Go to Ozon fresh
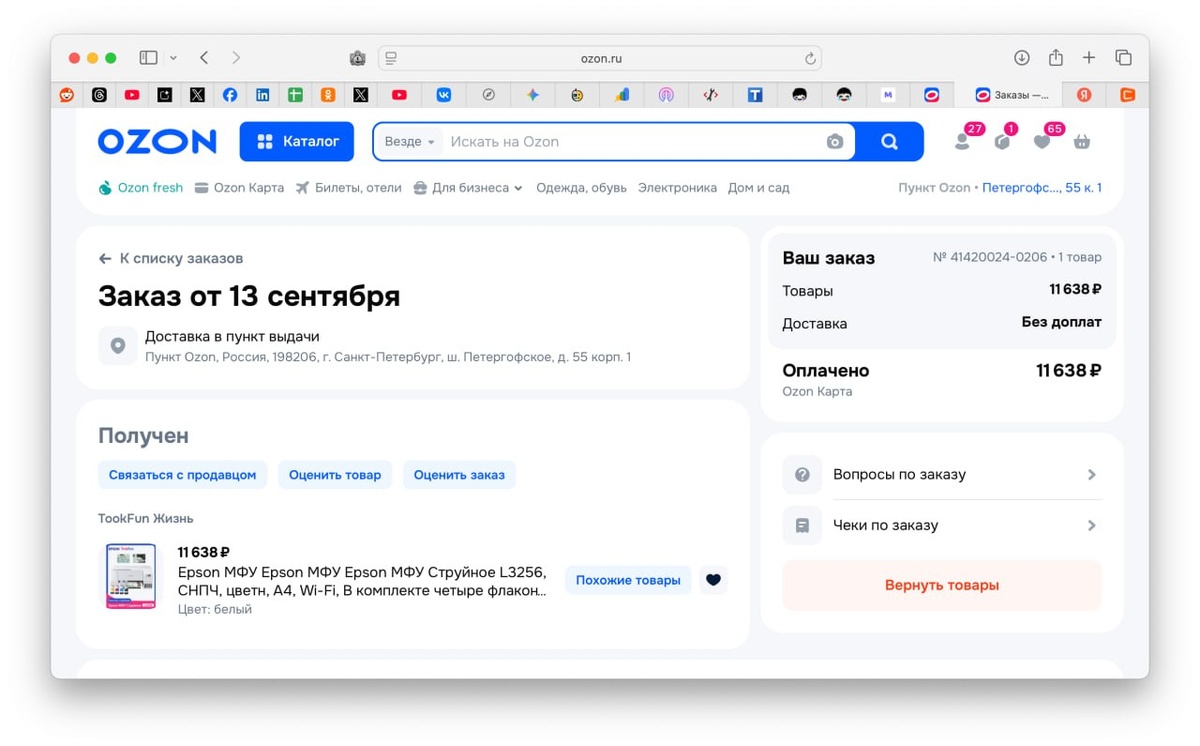 coord(141,188)
